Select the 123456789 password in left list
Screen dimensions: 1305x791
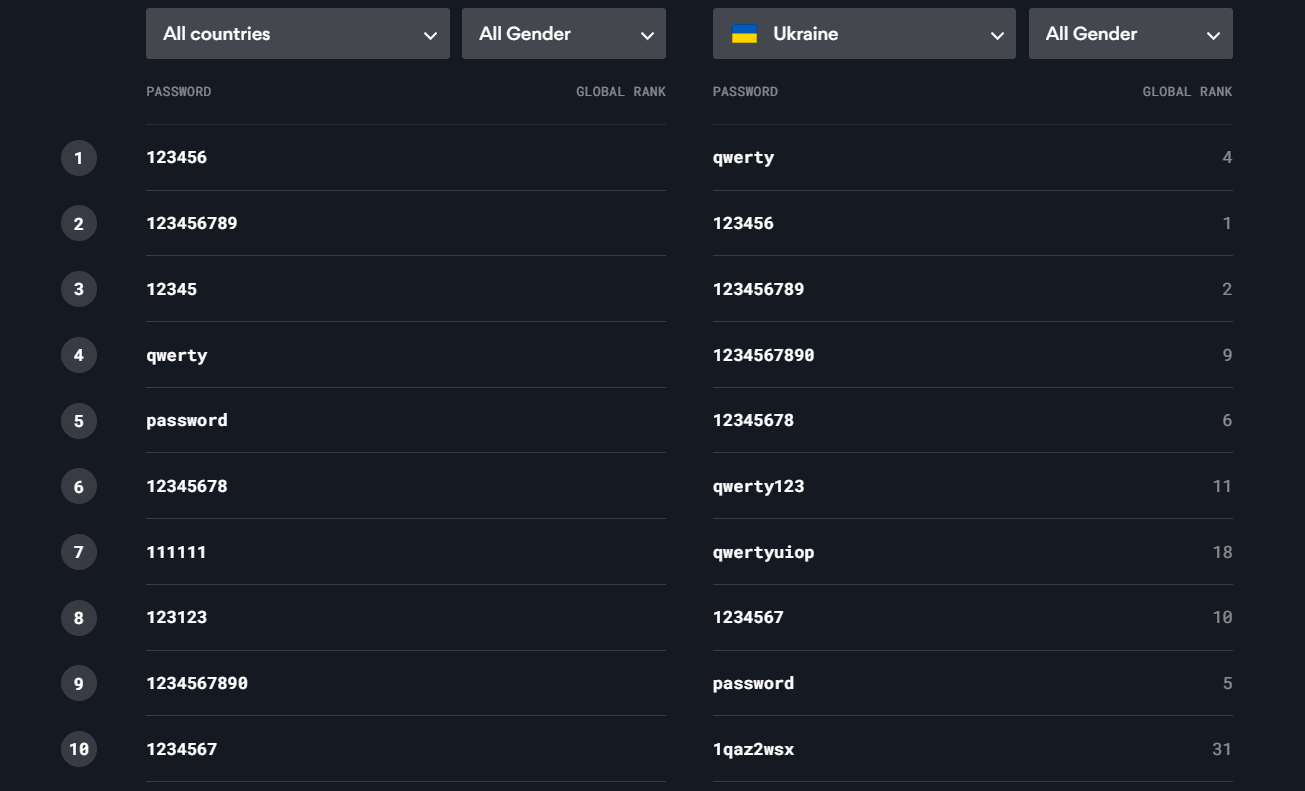(192, 223)
